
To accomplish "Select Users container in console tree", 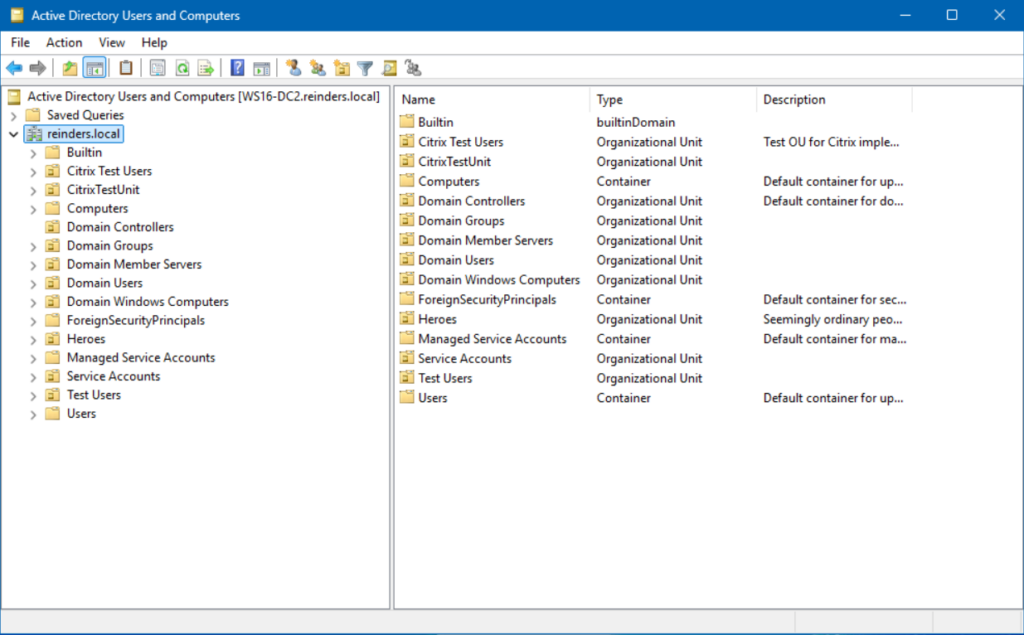I will (82, 414).
